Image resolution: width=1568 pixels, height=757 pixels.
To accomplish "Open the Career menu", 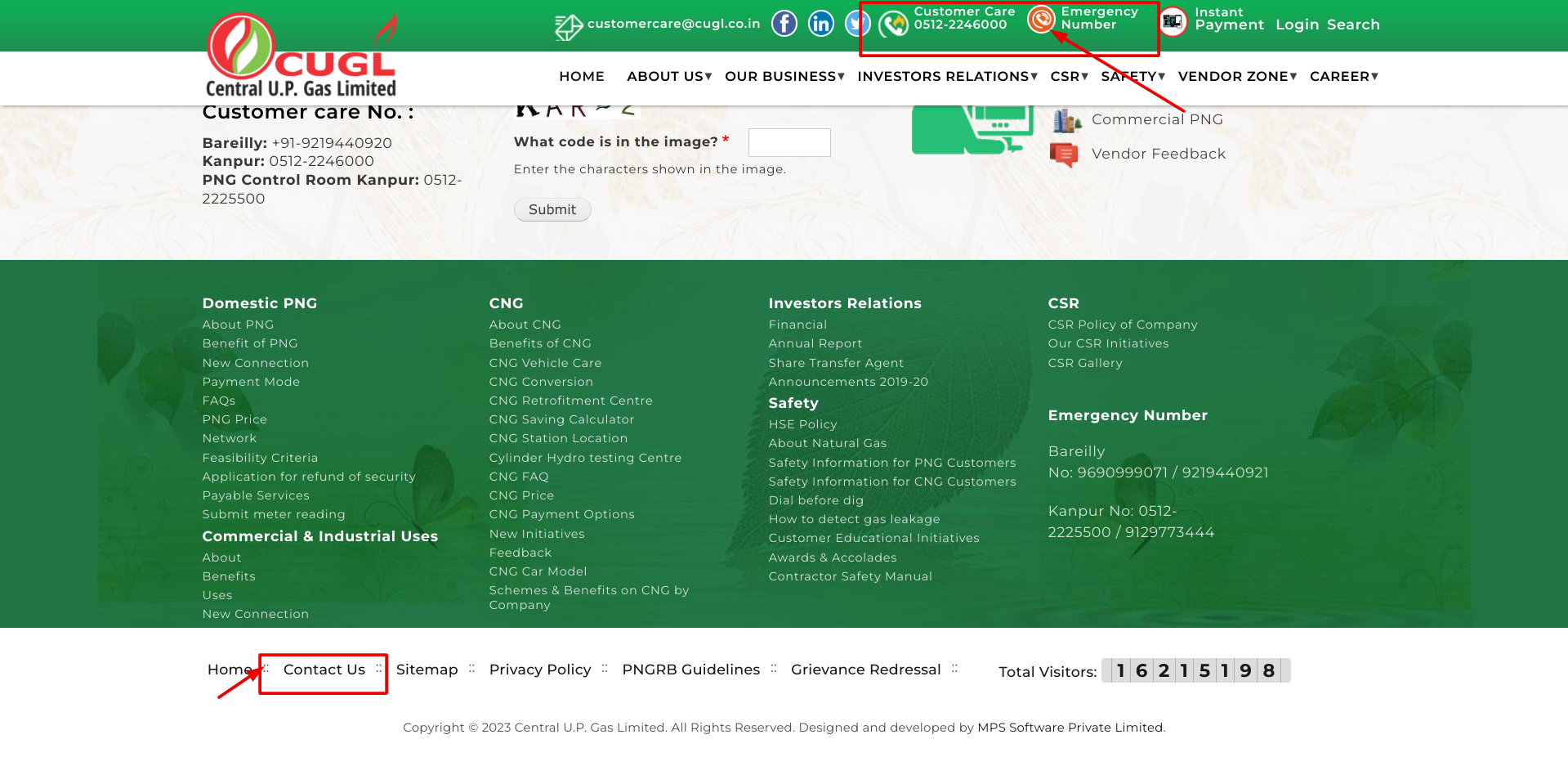I will click(1342, 76).
